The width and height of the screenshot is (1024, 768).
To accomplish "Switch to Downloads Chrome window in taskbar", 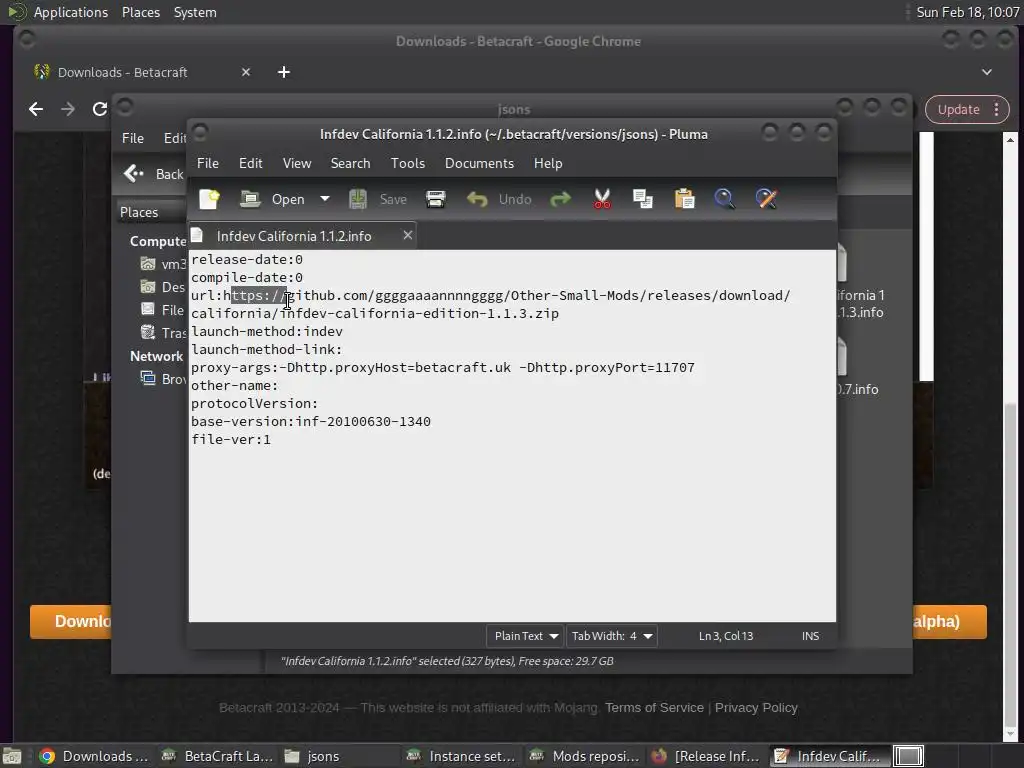I will pyautogui.click(x=93, y=756).
